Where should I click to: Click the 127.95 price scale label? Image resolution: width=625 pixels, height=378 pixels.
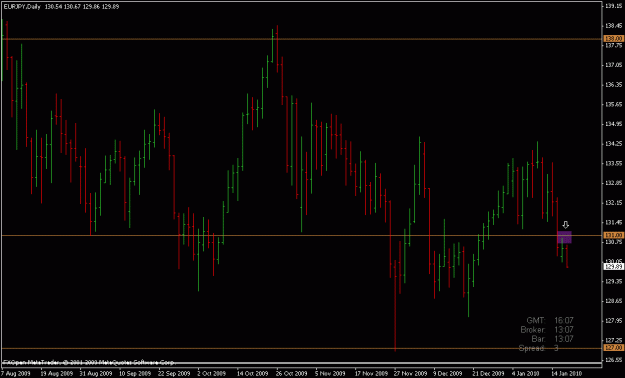point(614,320)
